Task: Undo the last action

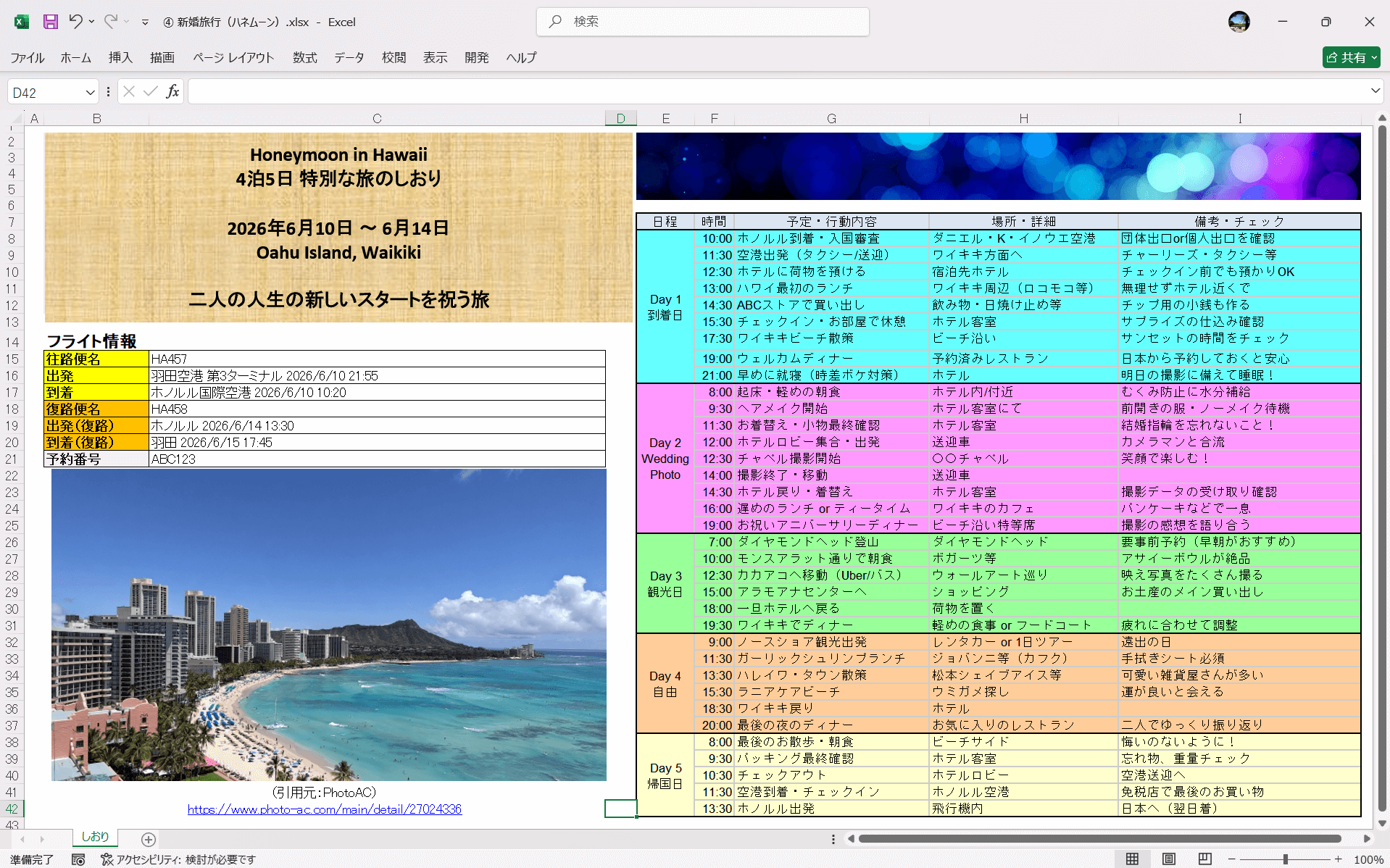Action: click(x=75, y=22)
